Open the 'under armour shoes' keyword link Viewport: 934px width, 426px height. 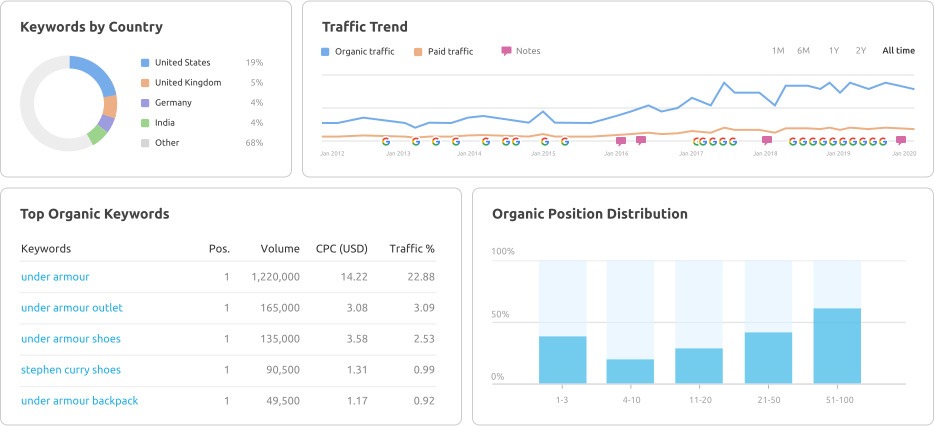pyautogui.click(x=71, y=338)
